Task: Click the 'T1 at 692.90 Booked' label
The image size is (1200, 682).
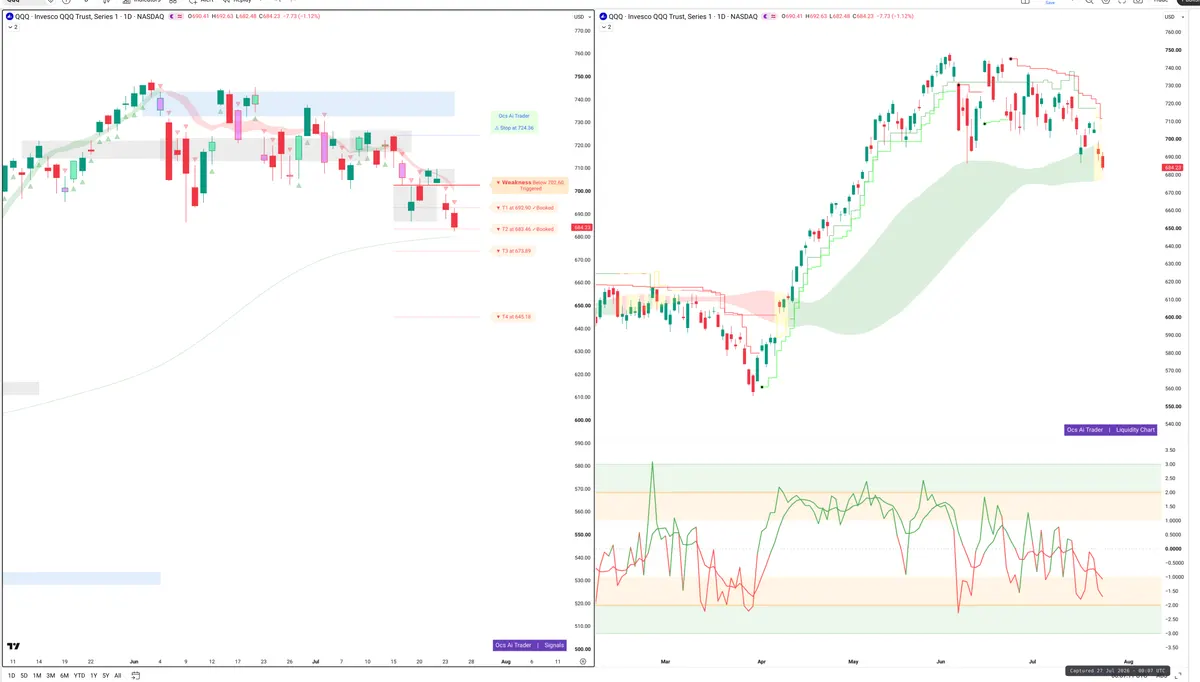Action: point(525,208)
